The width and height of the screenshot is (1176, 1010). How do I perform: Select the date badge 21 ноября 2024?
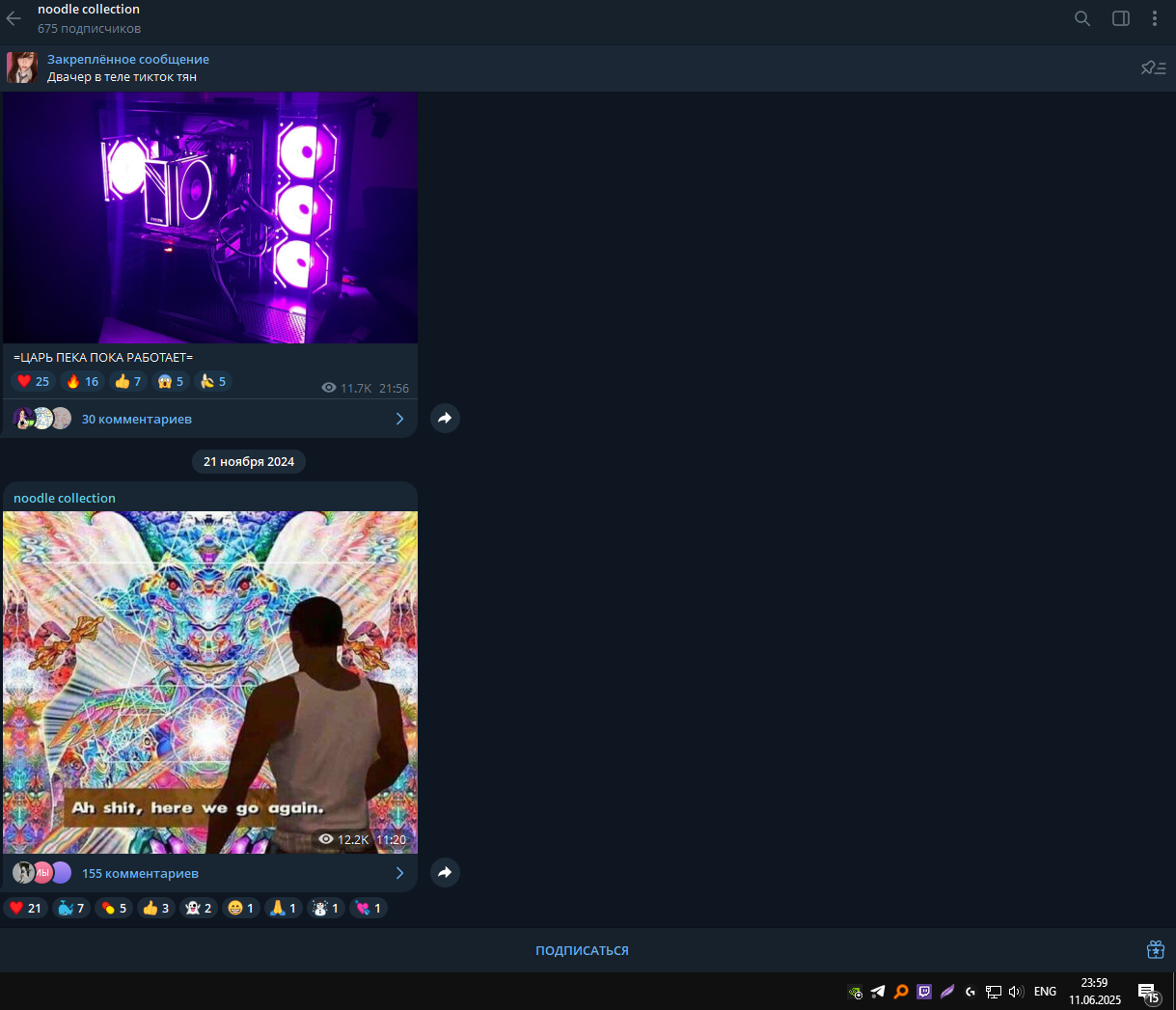(249, 462)
